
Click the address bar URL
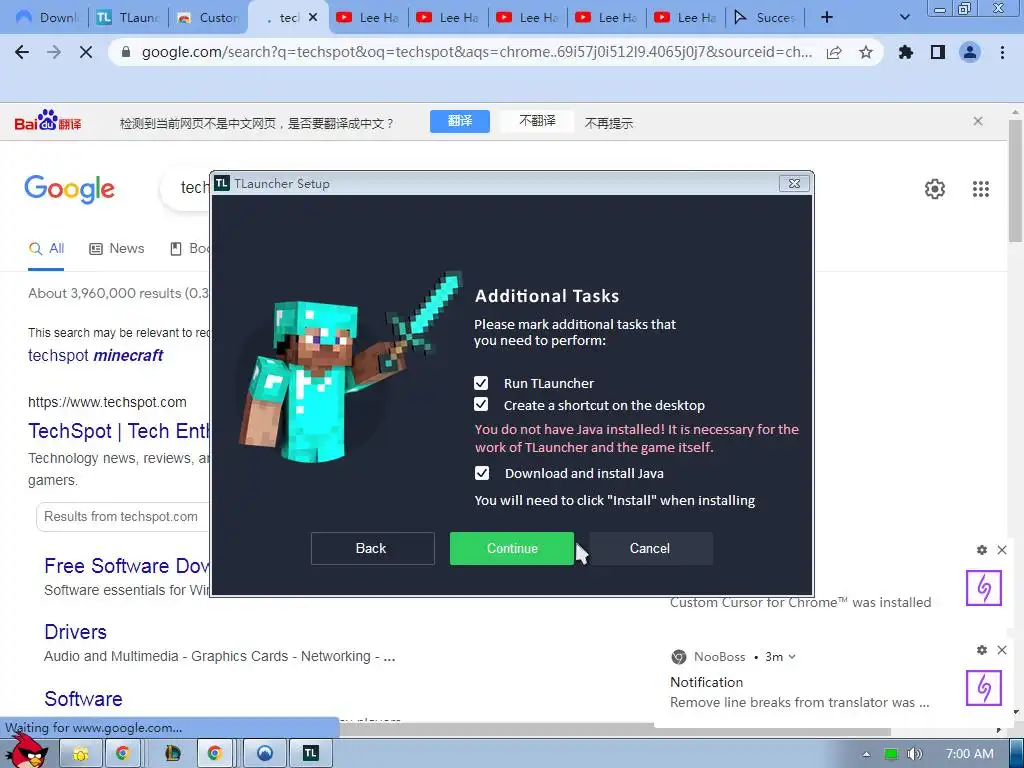pyautogui.click(x=477, y=52)
